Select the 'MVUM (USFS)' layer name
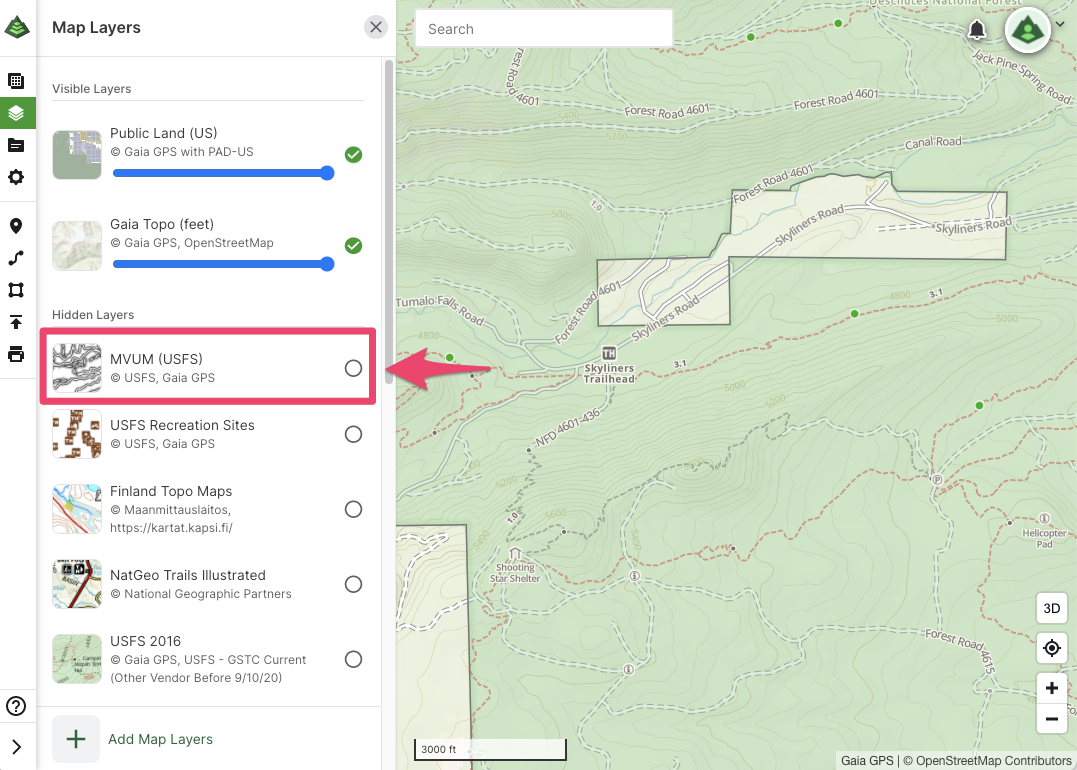 [x=157, y=359]
